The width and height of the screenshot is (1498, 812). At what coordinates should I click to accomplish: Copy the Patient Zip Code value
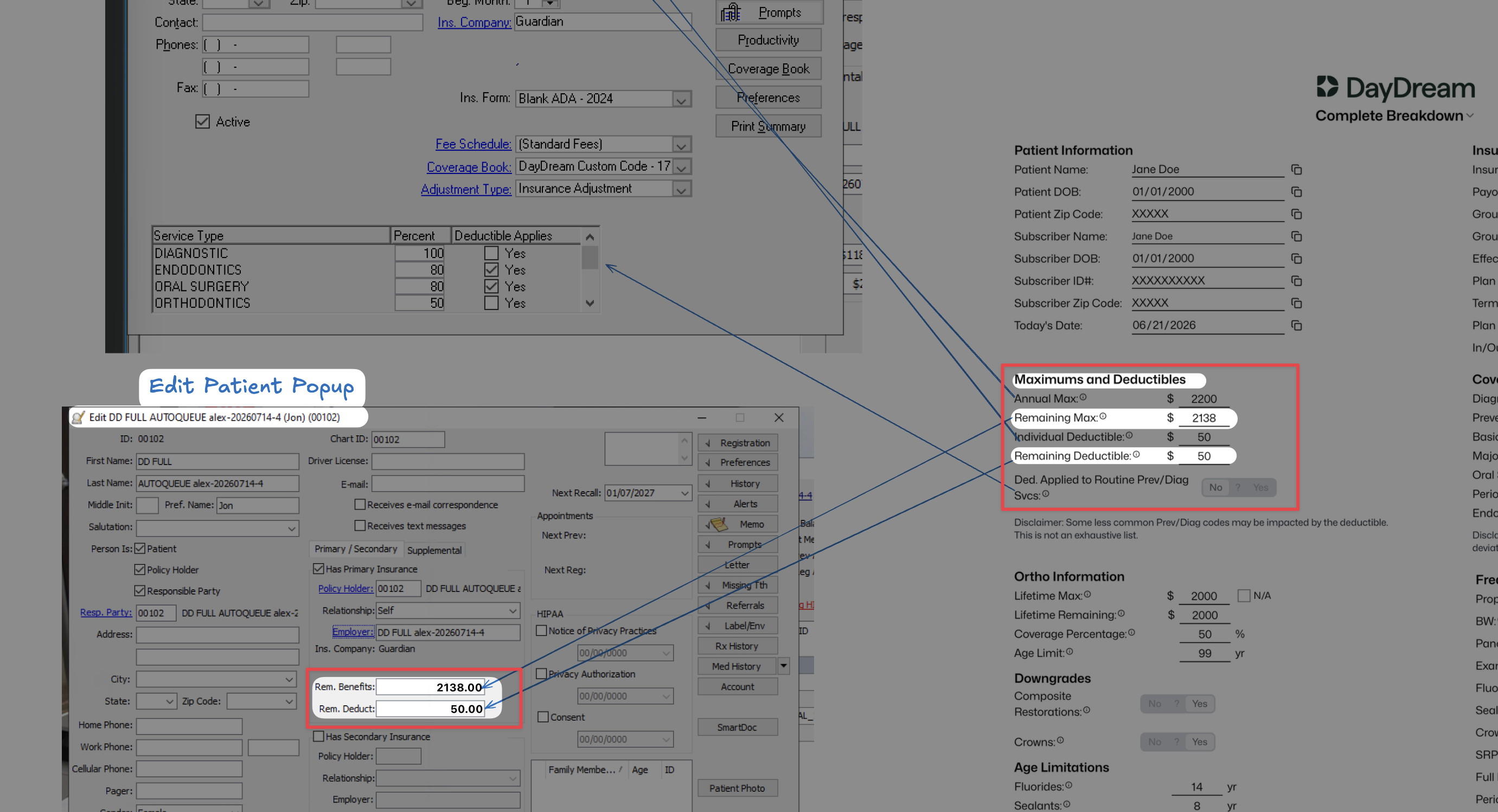pos(1296,214)
